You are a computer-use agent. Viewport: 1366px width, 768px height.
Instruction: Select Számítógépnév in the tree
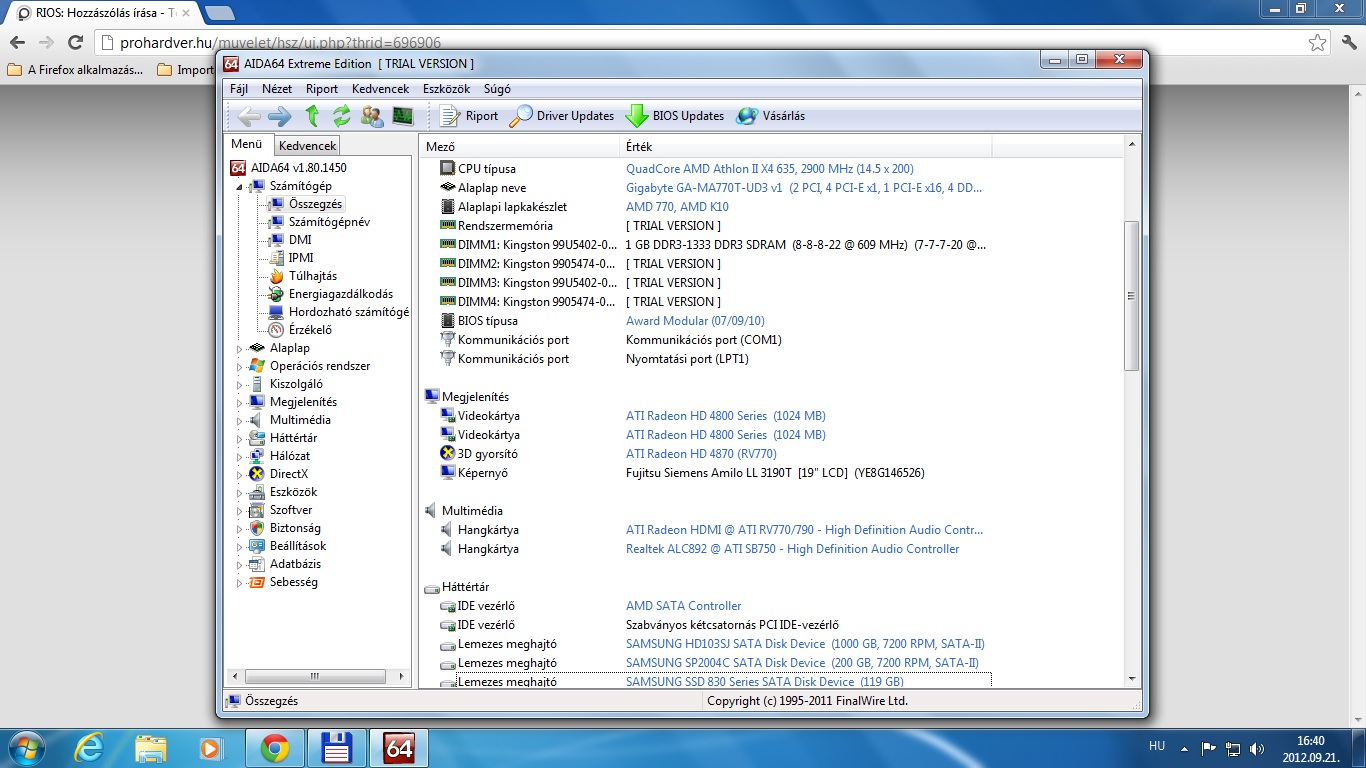(x=329, y=222)
